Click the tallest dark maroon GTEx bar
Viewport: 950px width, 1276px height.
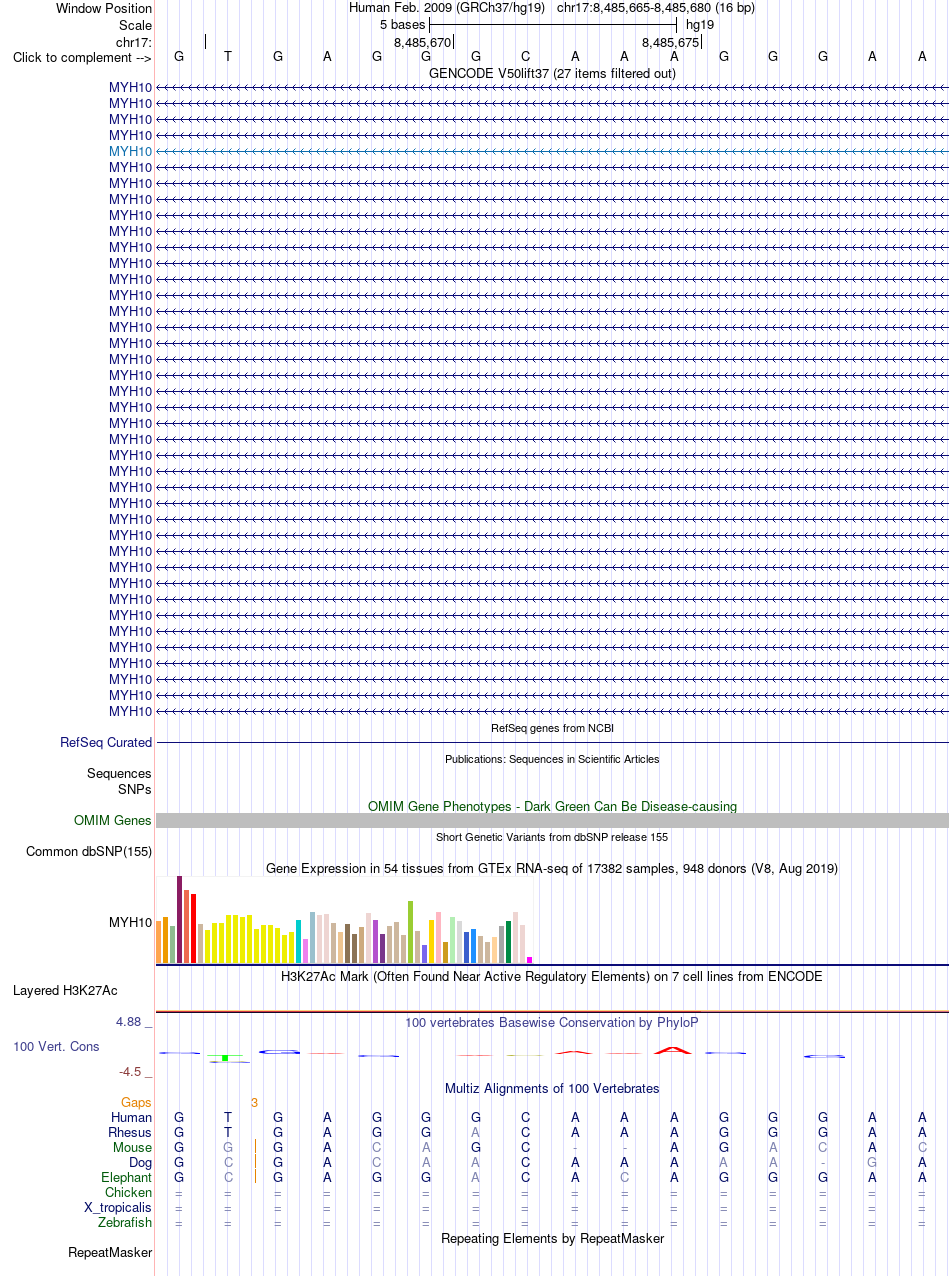(x=180, y=920)
